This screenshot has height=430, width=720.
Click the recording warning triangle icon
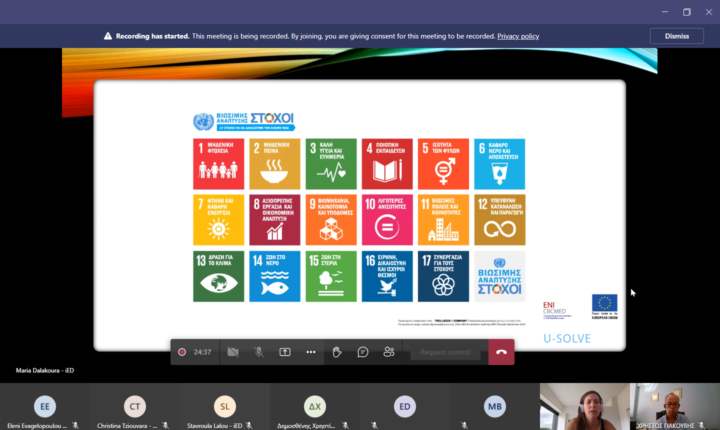[108, 36]
